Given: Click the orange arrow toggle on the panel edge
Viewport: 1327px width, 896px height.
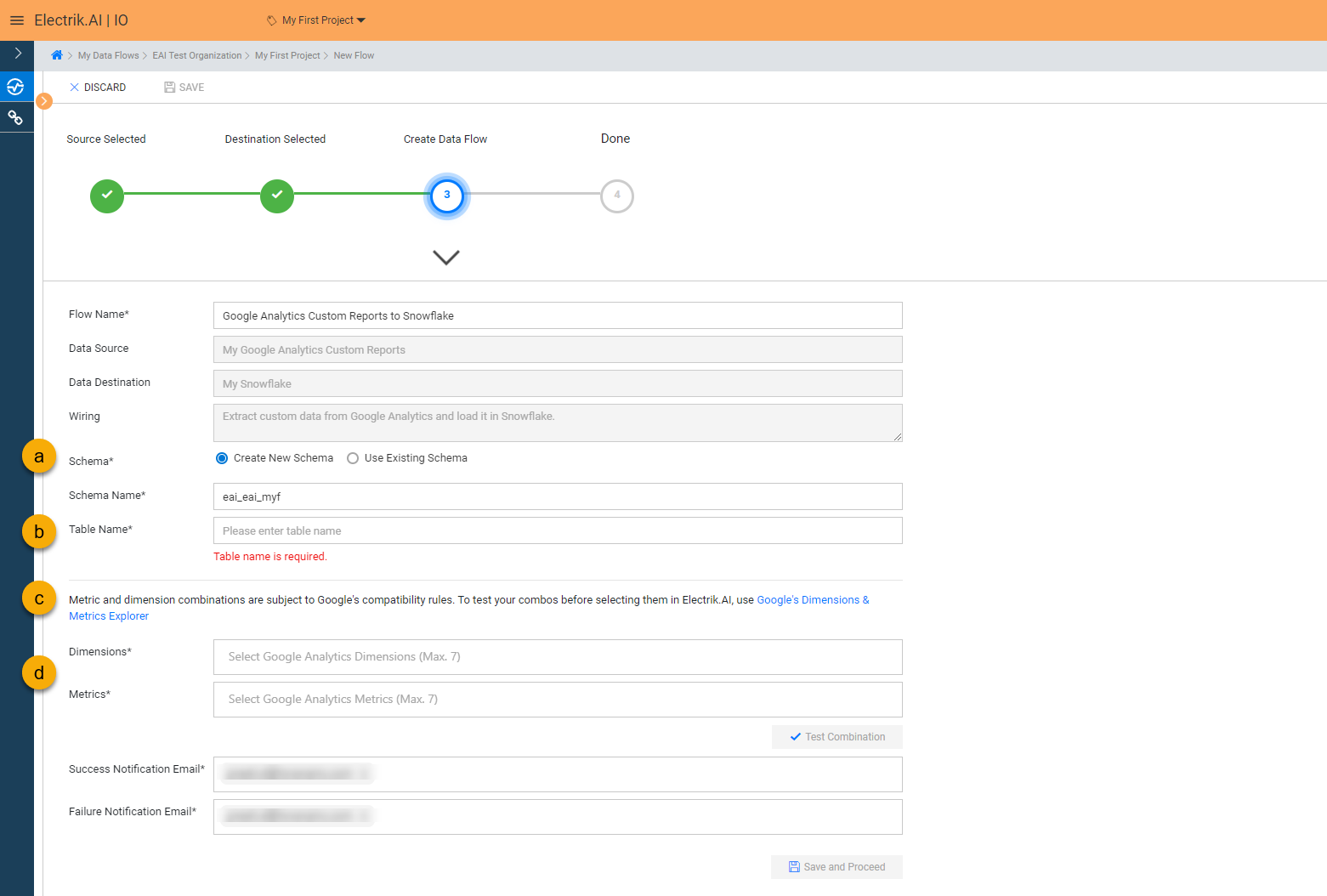Looking at the screenshot, I should [43, 100].
